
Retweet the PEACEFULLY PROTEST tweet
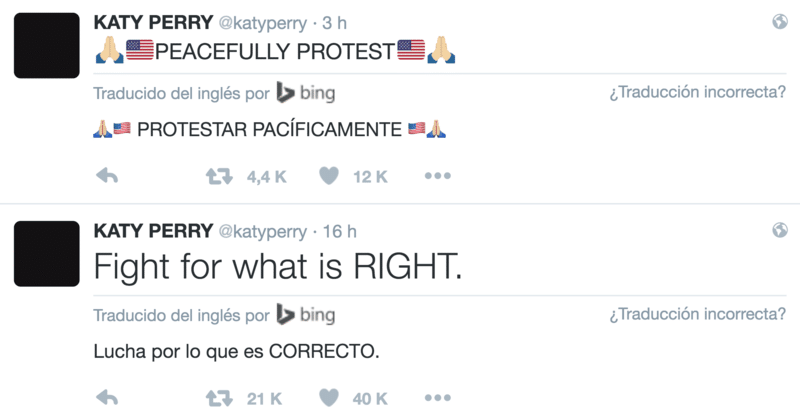[x=219, y=177]
